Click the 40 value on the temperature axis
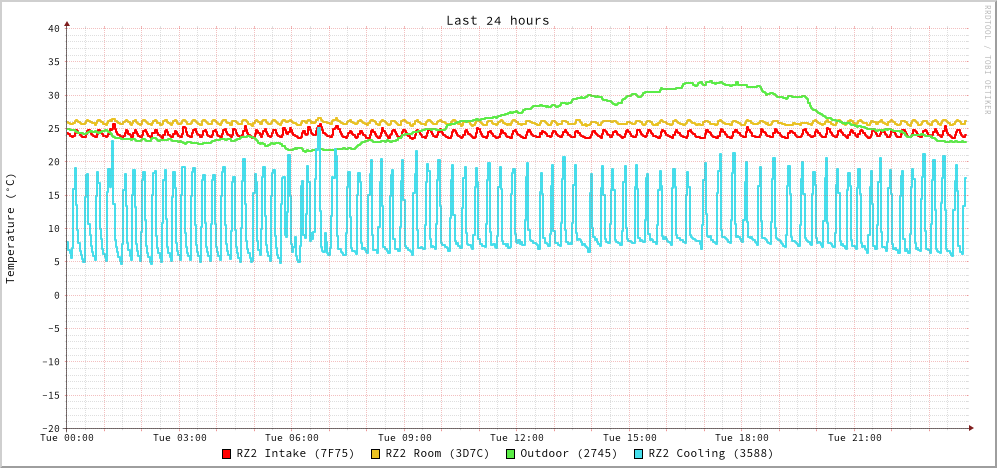The height and width of the screenshot is (468, 997). click(53, 28)
